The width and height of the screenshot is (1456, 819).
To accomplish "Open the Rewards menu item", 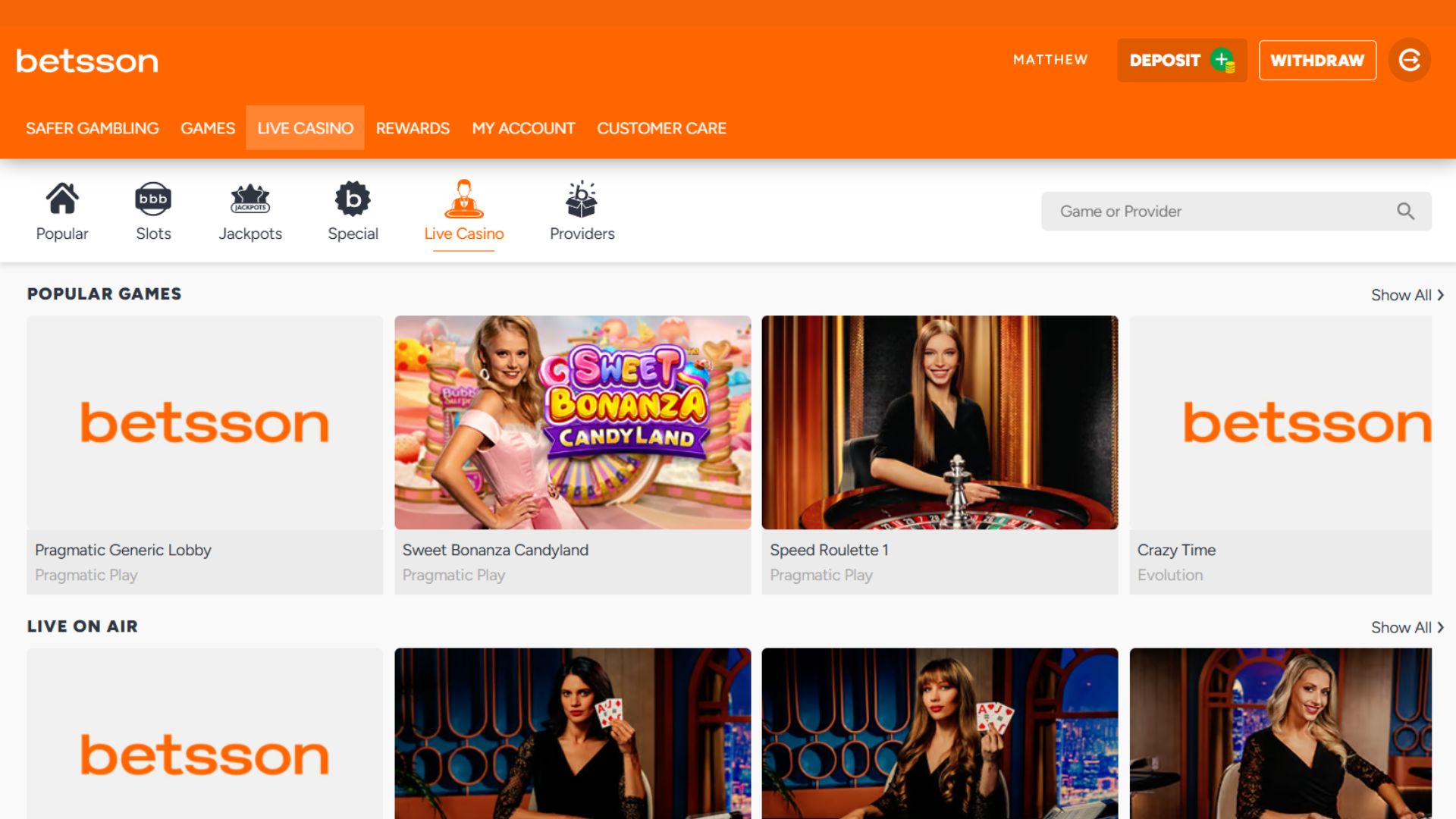I will click(x=413, y=128).
